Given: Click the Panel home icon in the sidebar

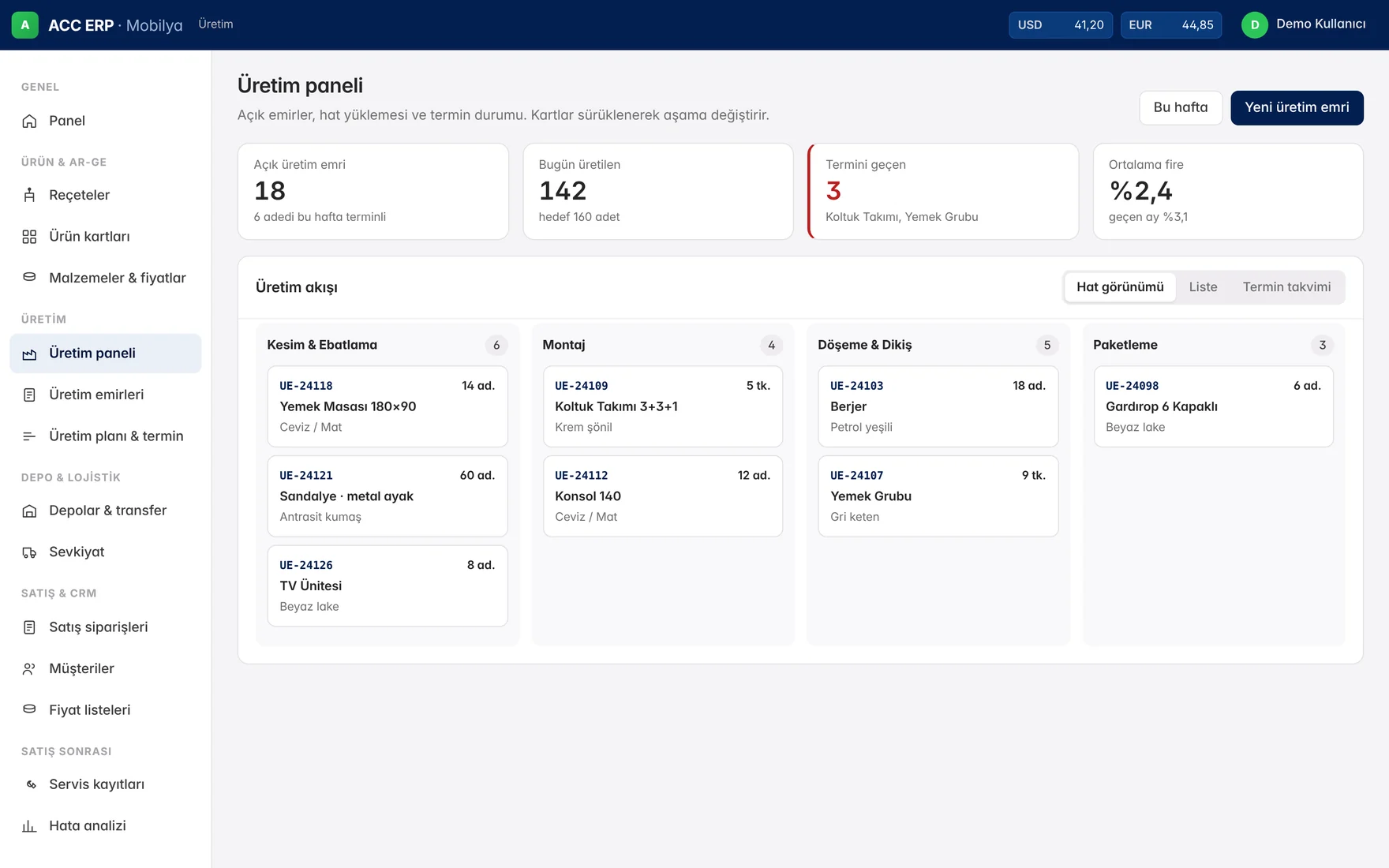Looking at the screenshot, I should (x=29, y=121).
